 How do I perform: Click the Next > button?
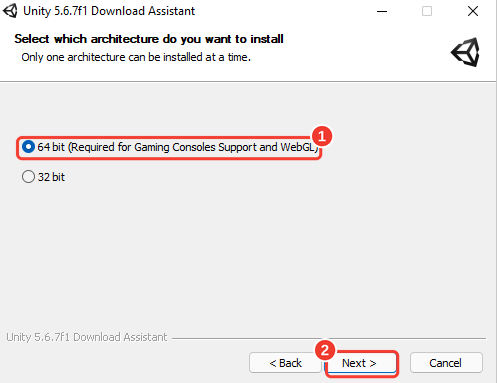click(361, 363)
